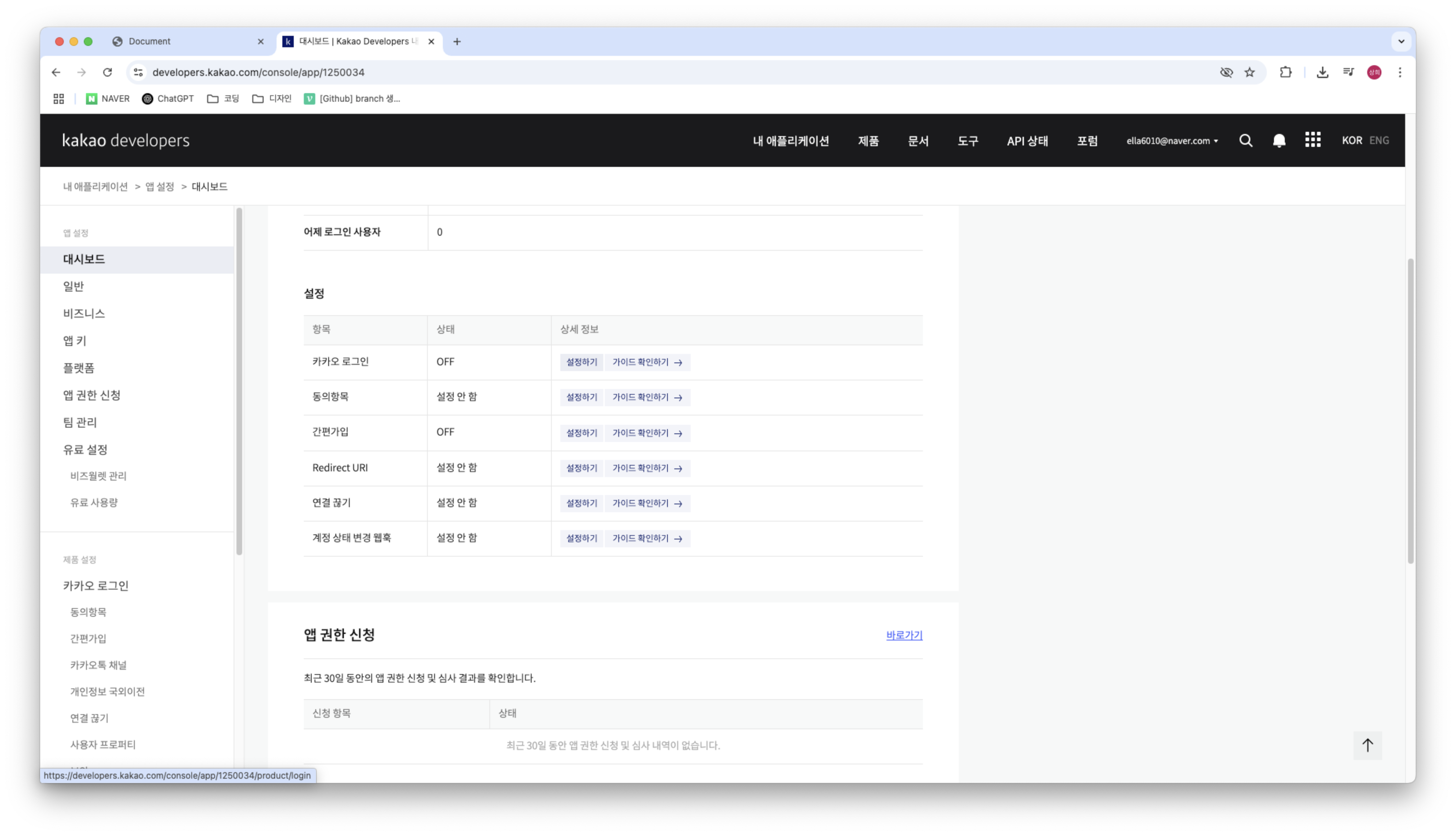This screenshot has width=1456, height=836.
Task: Click 내 애플리케이션 in the breadcrumb
Action: (95, 187)
